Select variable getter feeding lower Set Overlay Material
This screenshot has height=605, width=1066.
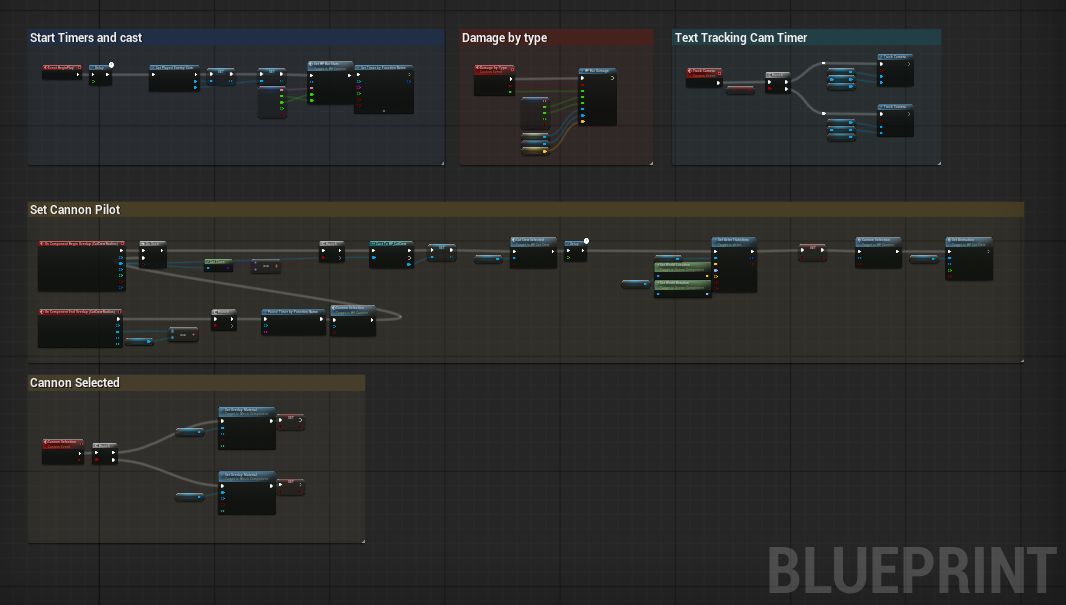coord(190,497)
